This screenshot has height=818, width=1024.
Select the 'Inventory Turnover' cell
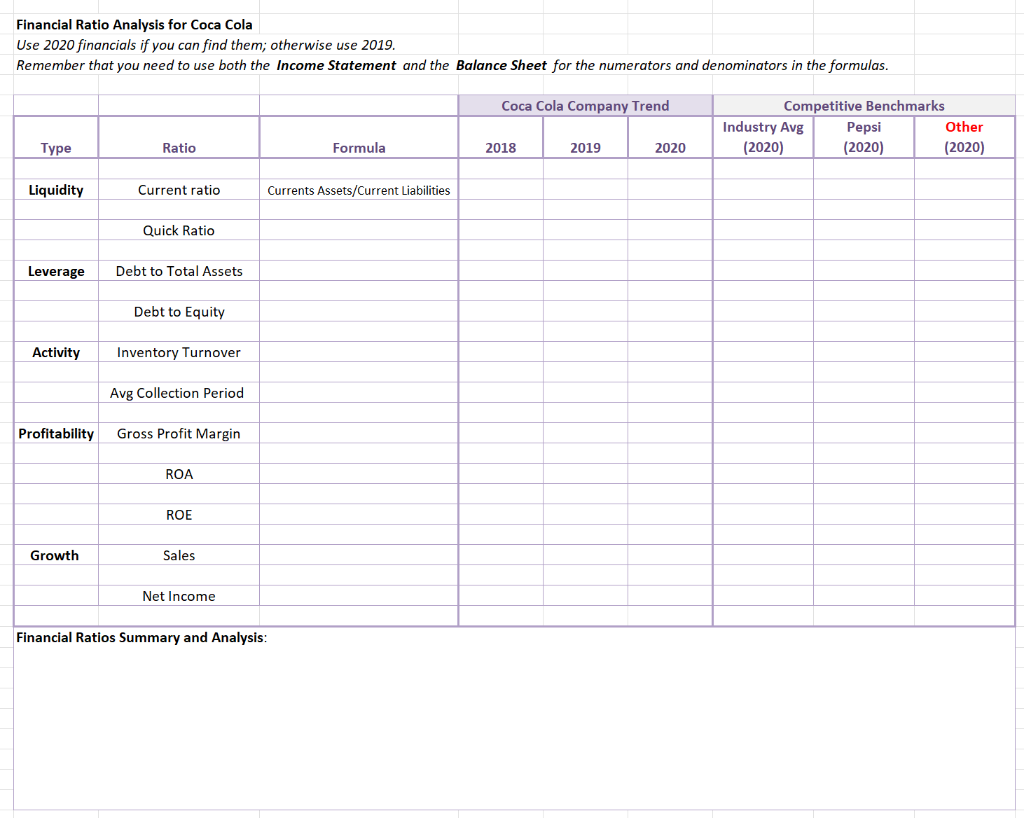point(179,353)
